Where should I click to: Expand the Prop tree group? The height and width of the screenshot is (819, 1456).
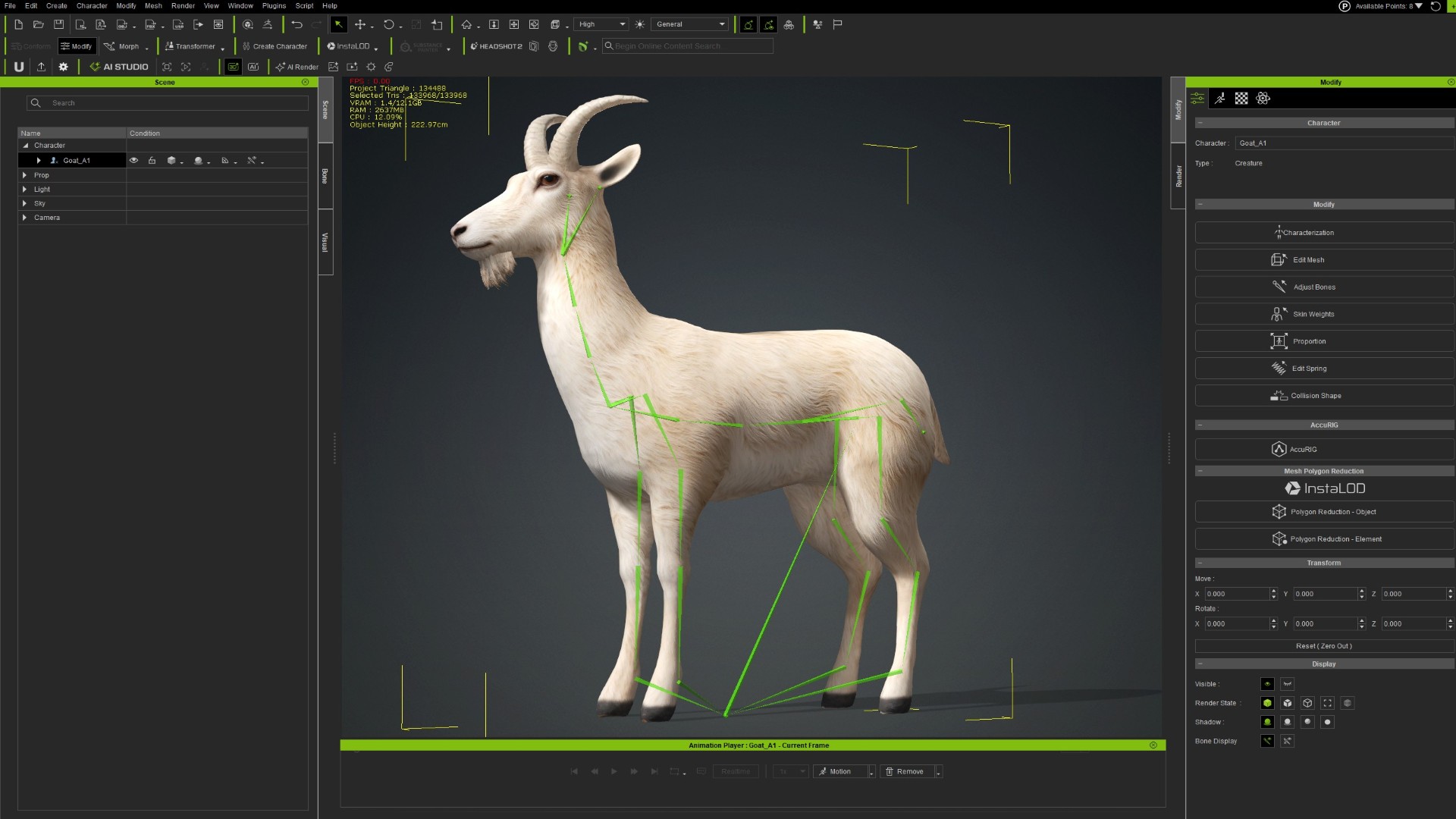point(25,175)
